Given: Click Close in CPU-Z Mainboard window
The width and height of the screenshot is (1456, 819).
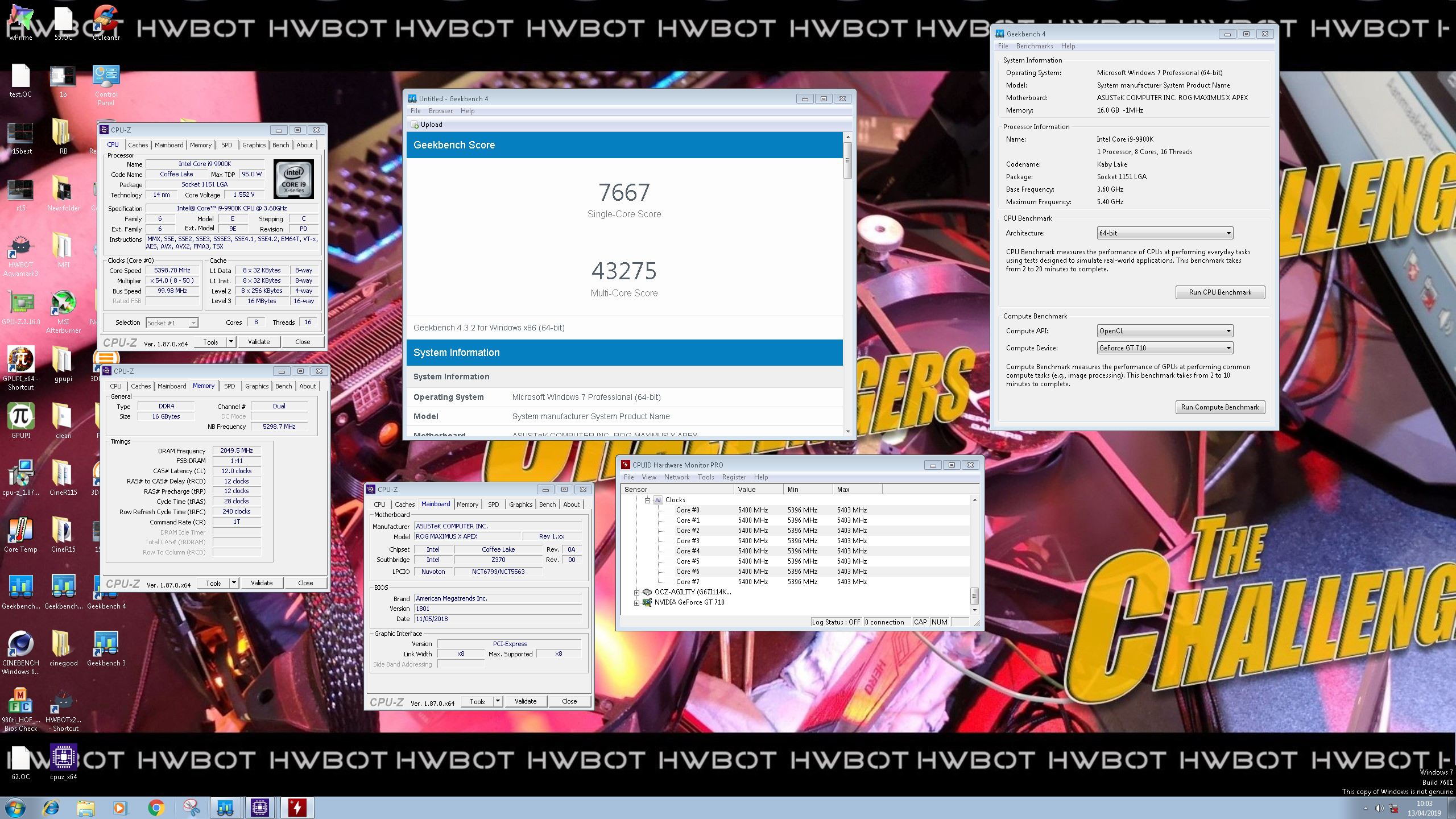Looking at the screenshot, I should [569, 701].
